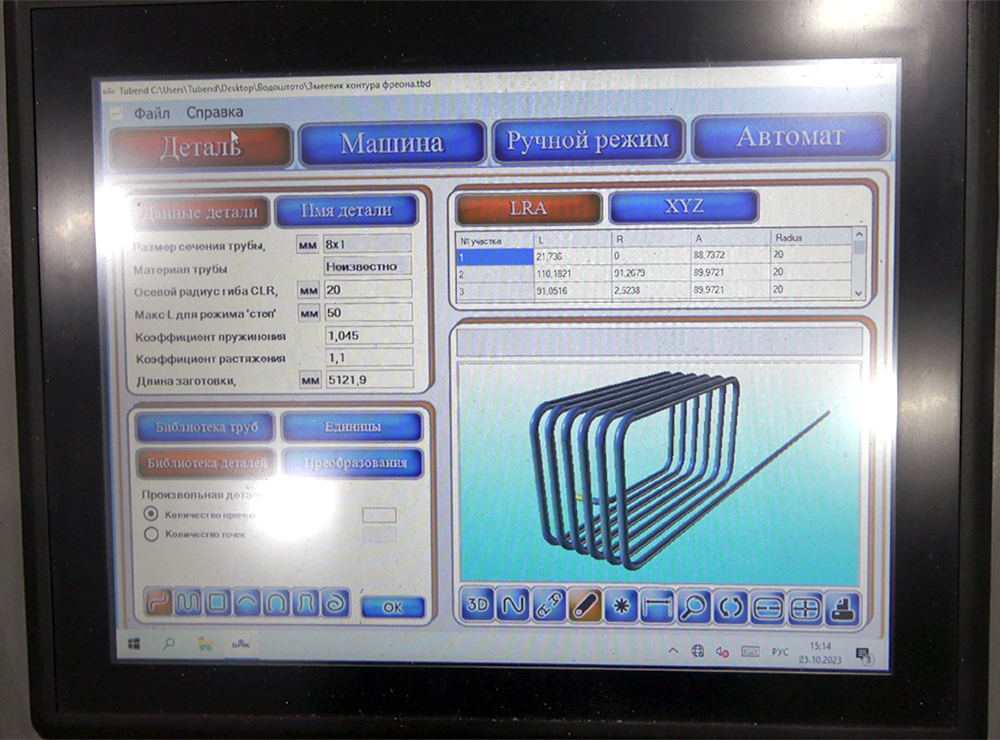This screenshot has width=1000, height=740.
Task: Click the magnifier zoom icon in viewer toolbar
Action: click(x=693, y=606)
